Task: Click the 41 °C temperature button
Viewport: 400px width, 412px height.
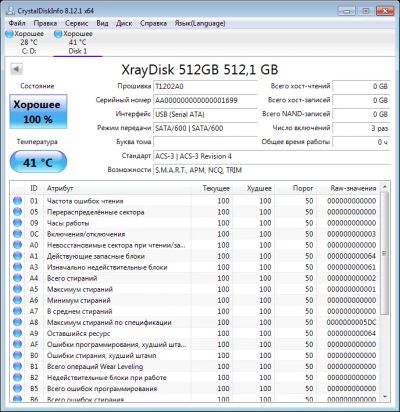Action: click(38, 162)
